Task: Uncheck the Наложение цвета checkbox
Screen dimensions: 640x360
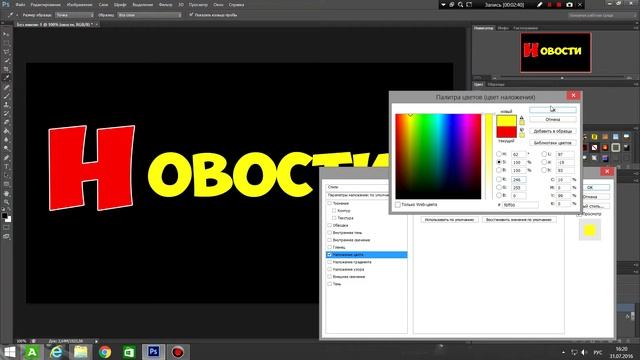Action: pos(329,254)
